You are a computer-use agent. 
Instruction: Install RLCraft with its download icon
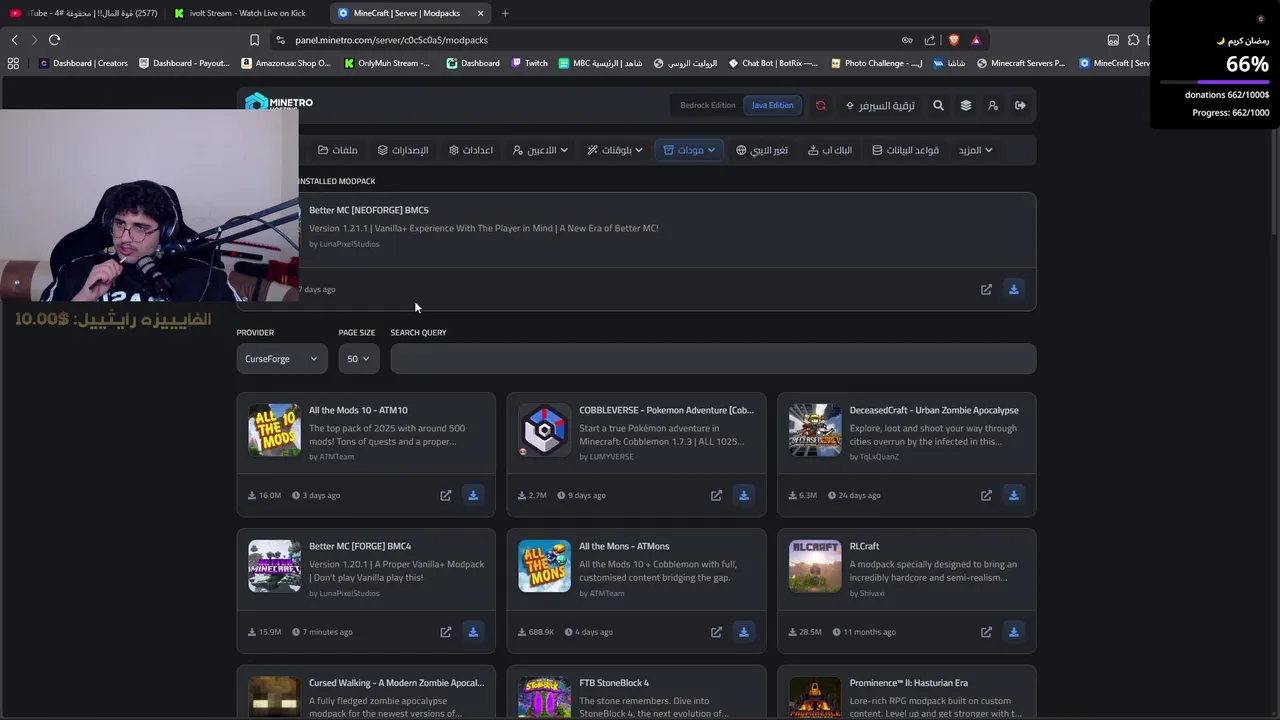(x=1013, y=632)
